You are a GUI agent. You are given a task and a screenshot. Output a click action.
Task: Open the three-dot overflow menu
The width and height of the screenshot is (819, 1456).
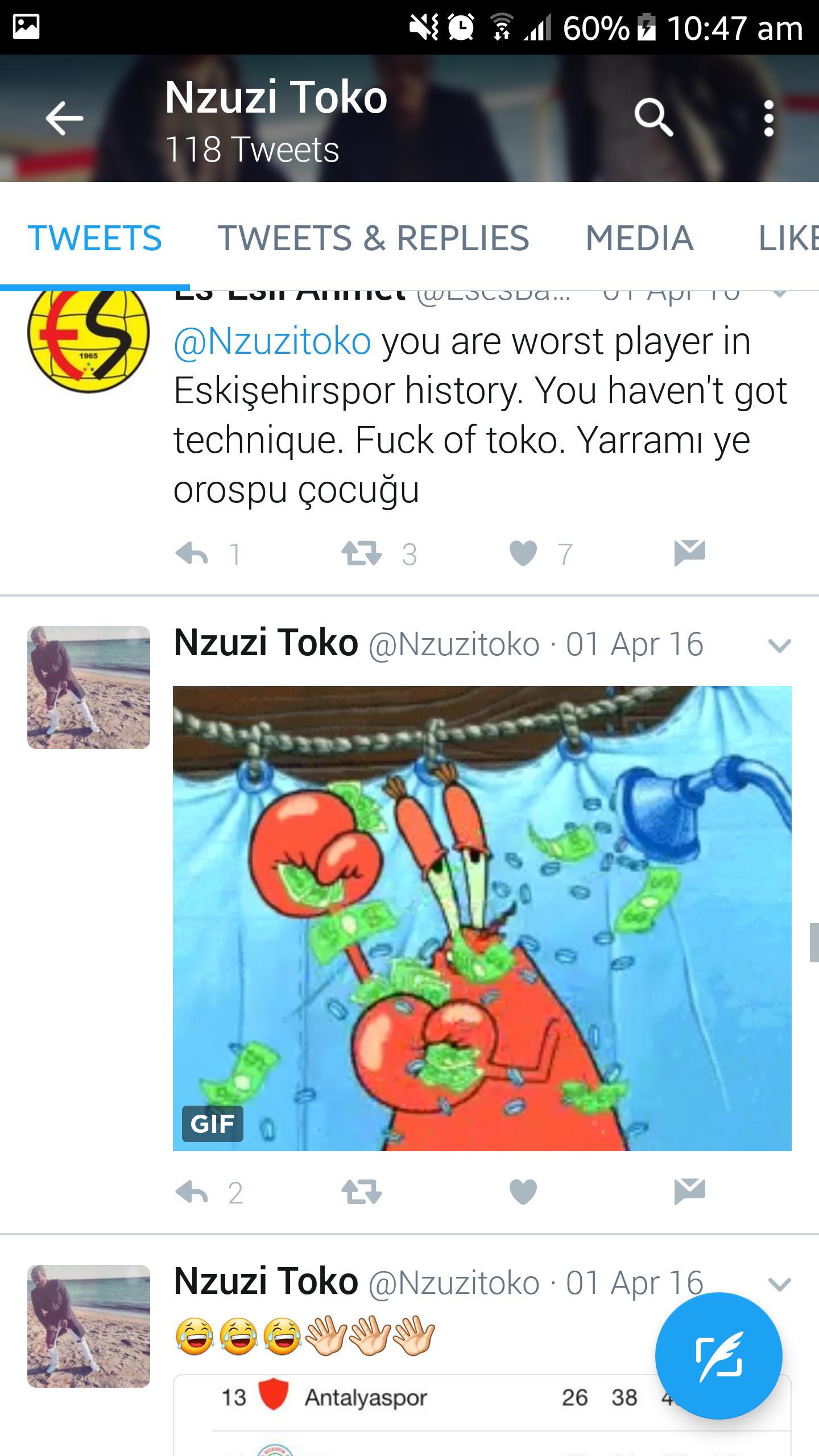coord(769,118)
